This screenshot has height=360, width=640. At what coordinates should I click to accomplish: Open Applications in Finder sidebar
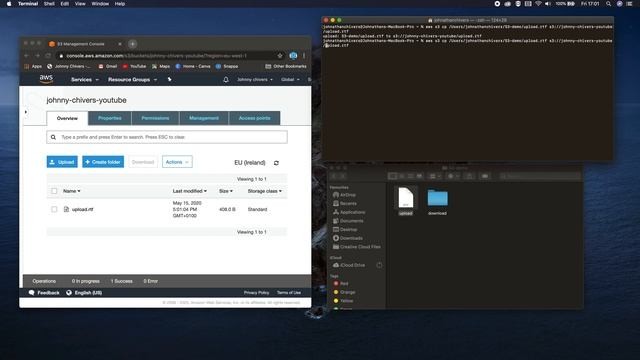(x=349, y=212)
